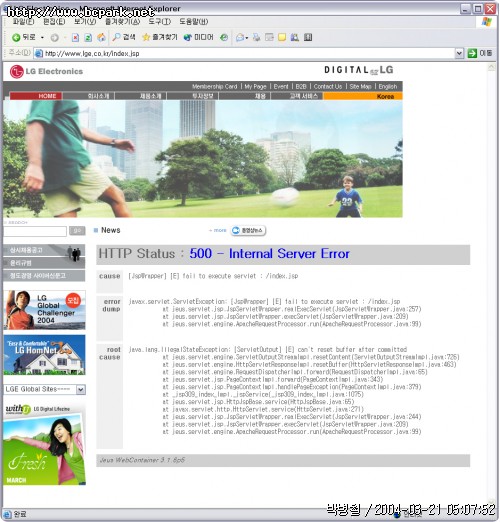Image resolution: width=500 pixels, height=522 pixels.
Task: Refresh the page with the Refresh icon
Action: point(88,38)
